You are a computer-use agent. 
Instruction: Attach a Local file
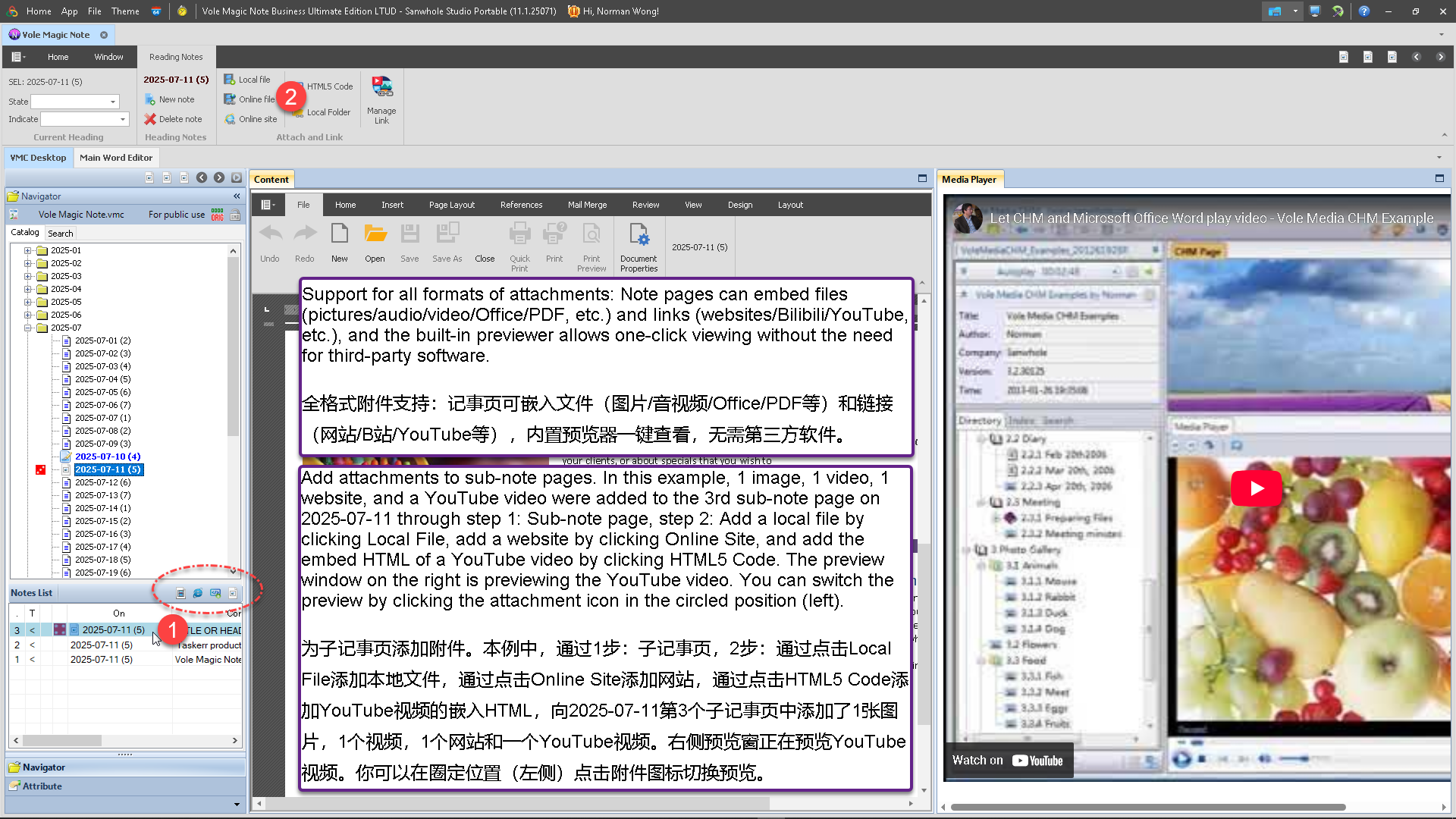tap(247, 80)
